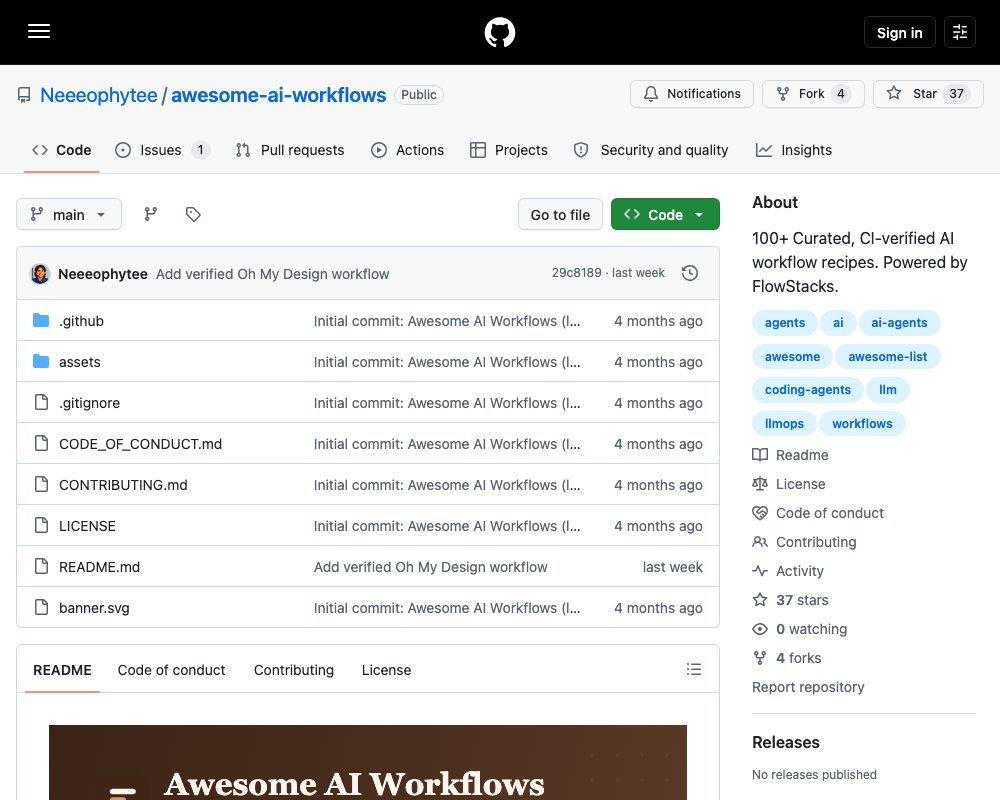Open commit history clock icon
Image resolution: width=1000 pixels, height=800 pixels.
(x=689, y=273)
